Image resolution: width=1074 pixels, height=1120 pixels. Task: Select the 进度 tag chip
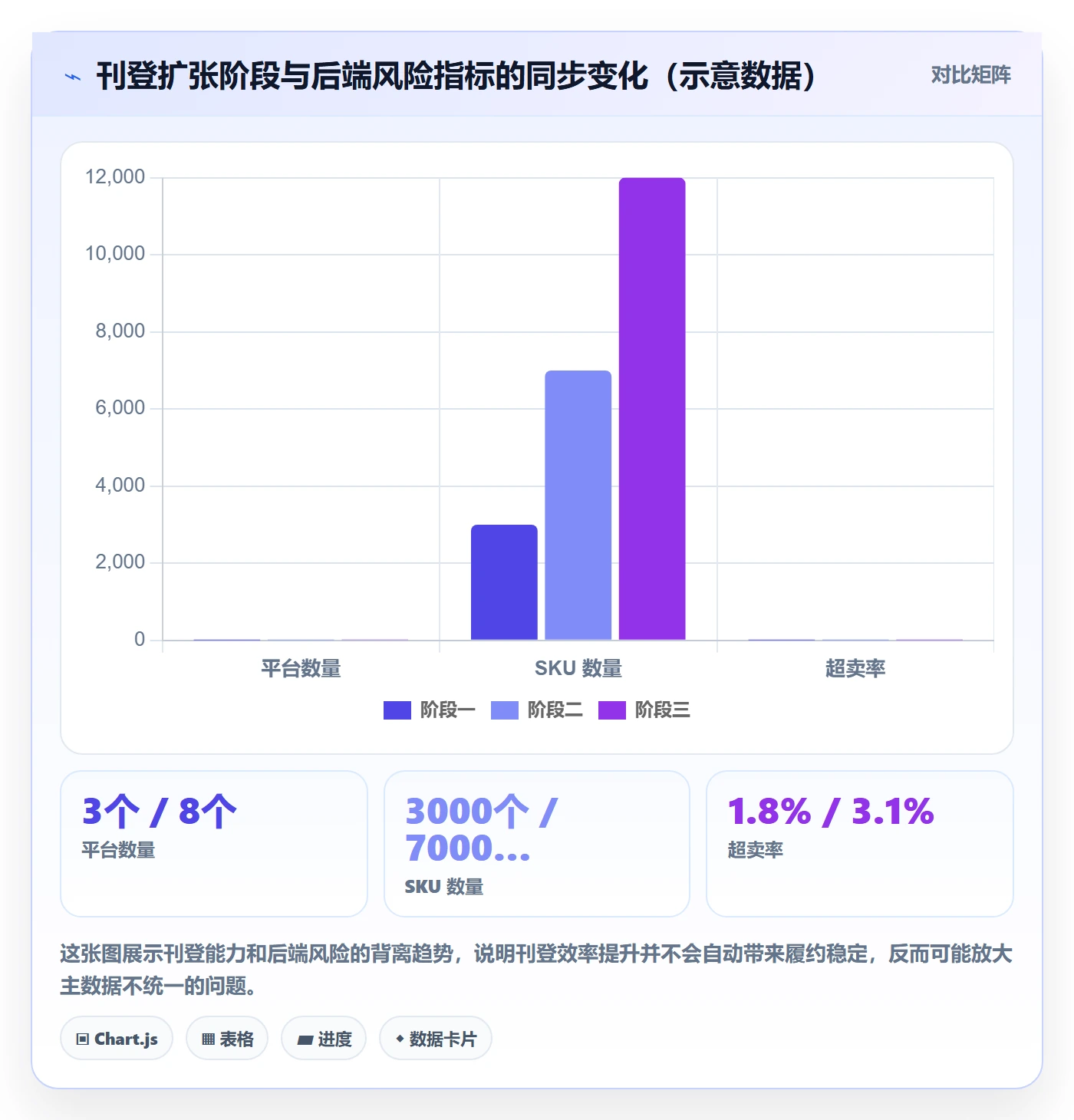(x=324, y=1039)
